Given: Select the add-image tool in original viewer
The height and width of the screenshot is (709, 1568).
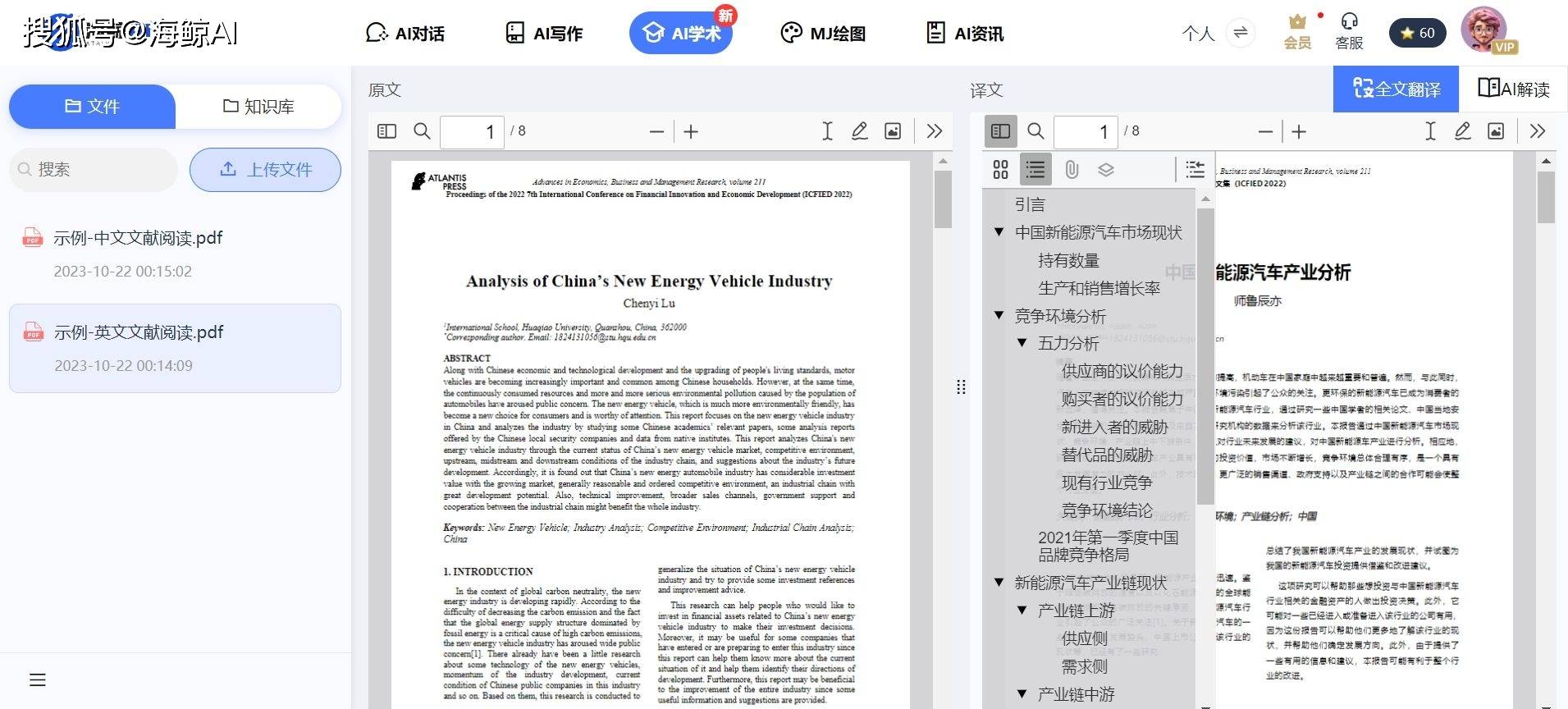Looking at the screenshot, I should click(x=893, y=131).
